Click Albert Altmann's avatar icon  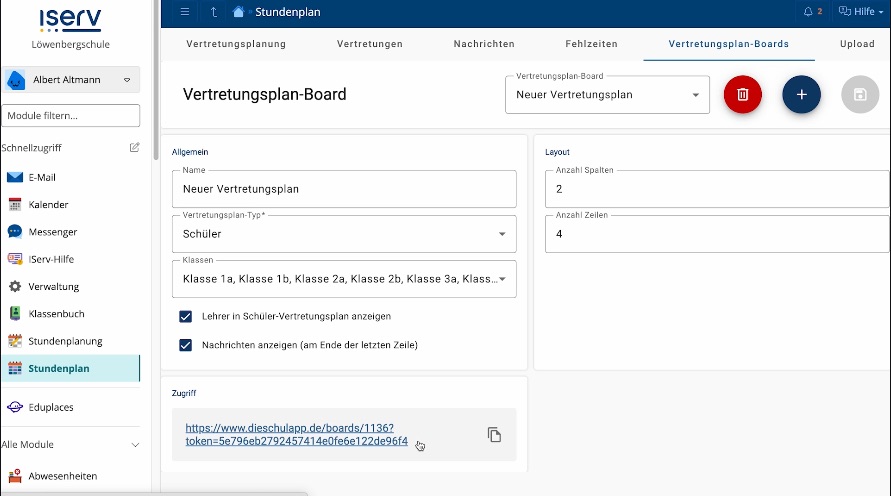16,80
